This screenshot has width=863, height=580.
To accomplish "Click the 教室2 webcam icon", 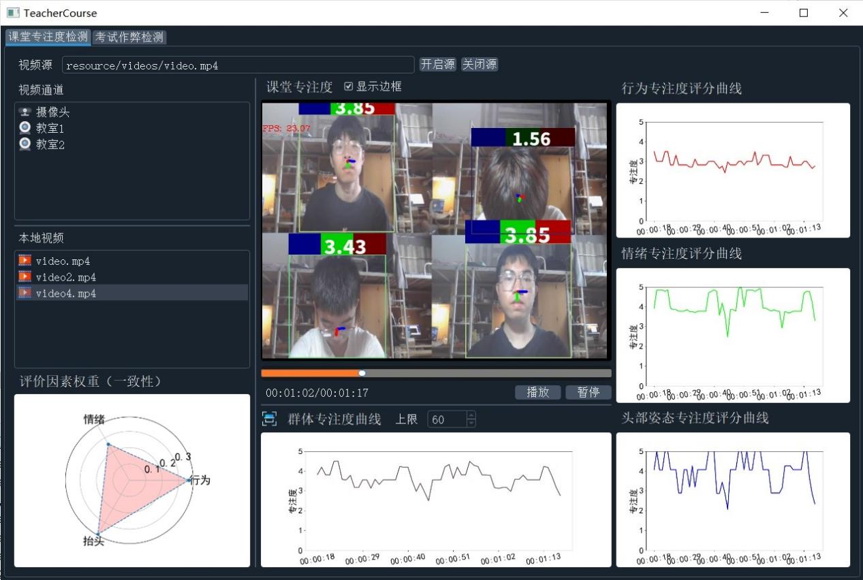I will [x=25, y=144].
